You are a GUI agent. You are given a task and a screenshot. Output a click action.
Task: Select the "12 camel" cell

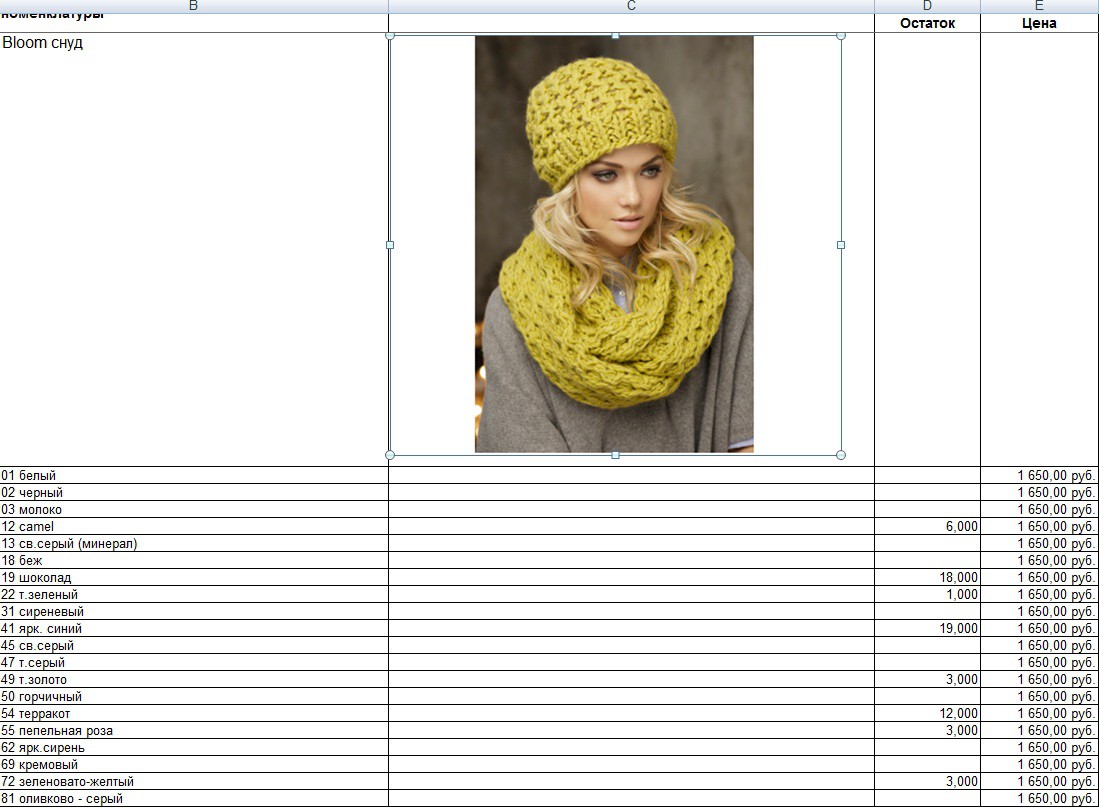(193, 527)
